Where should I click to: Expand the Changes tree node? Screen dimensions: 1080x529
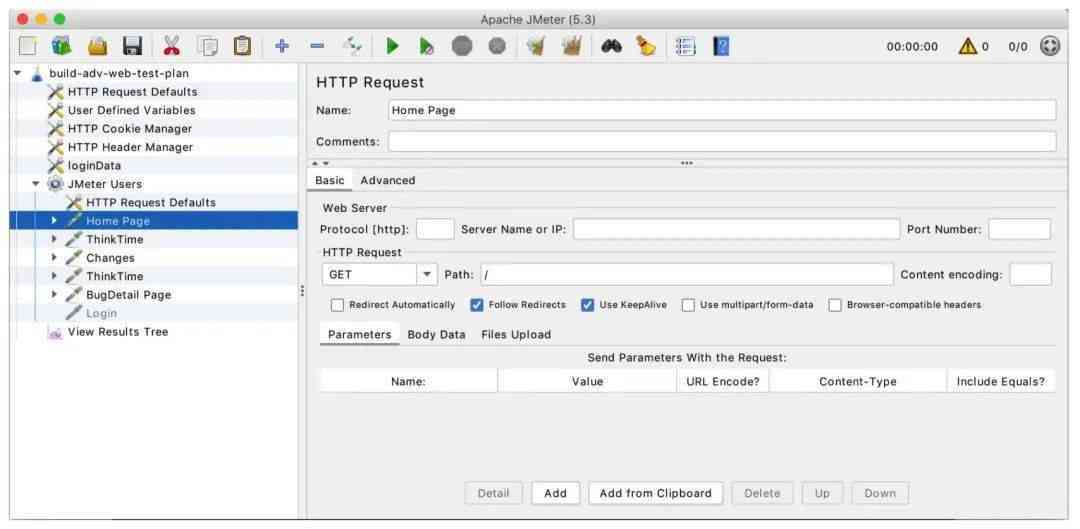54,258
